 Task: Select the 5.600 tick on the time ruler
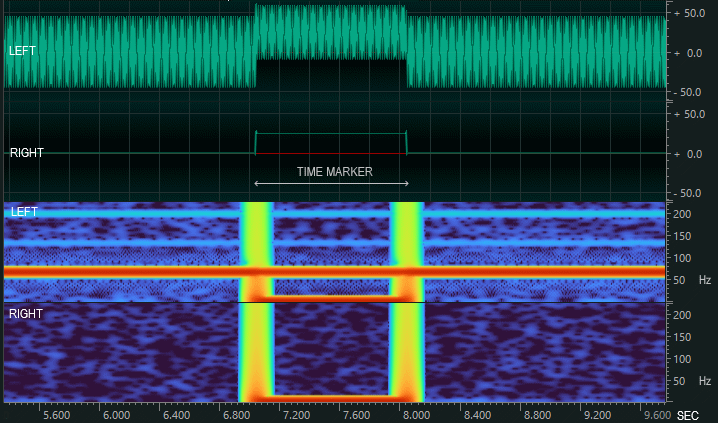pyautogui.click(x=57, y=414)
